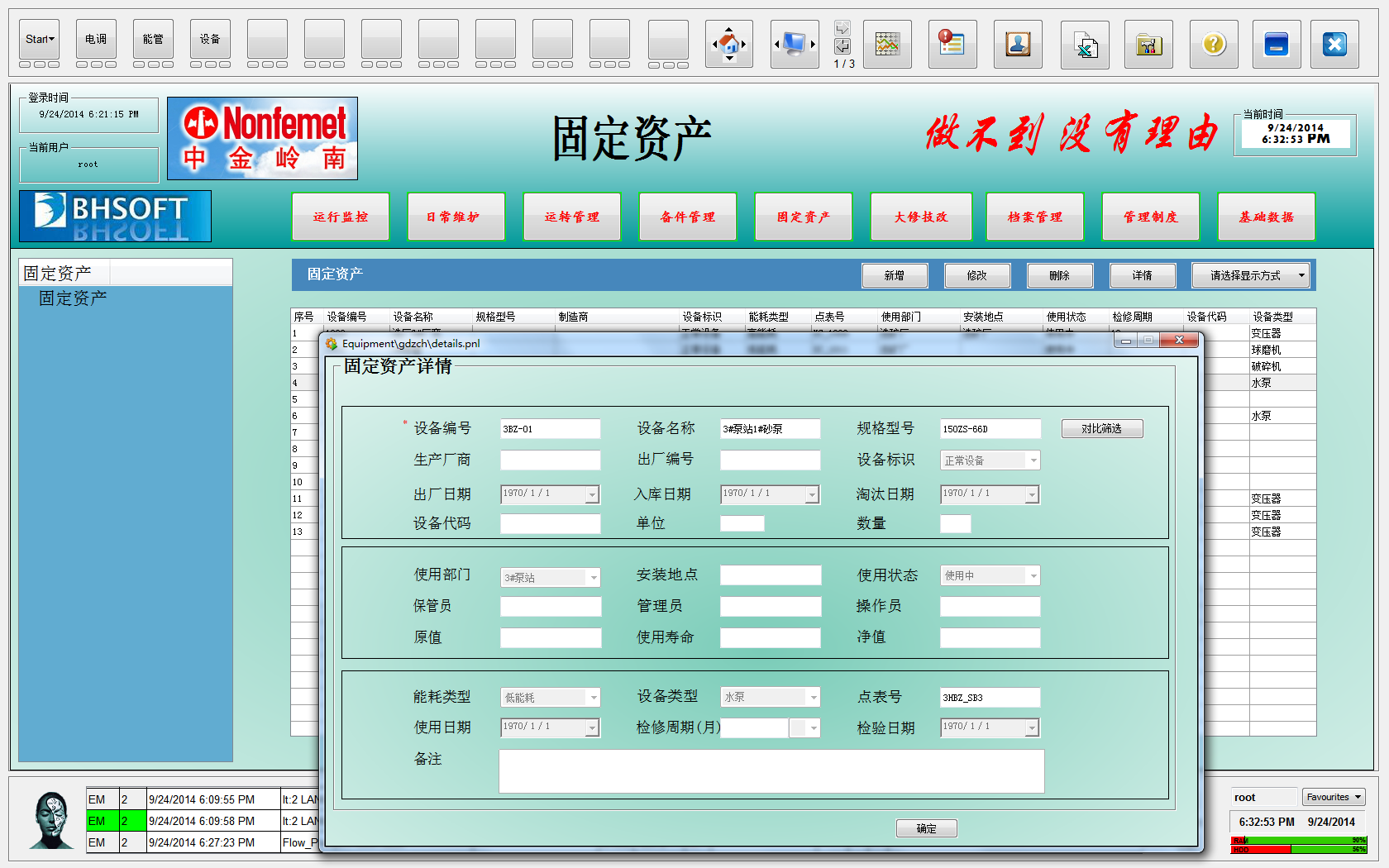Click the 点表号 field with 3HBZ_SB3
This screenshot has height=868, width=1389.
pyautogui.click(x=990, y=697)
